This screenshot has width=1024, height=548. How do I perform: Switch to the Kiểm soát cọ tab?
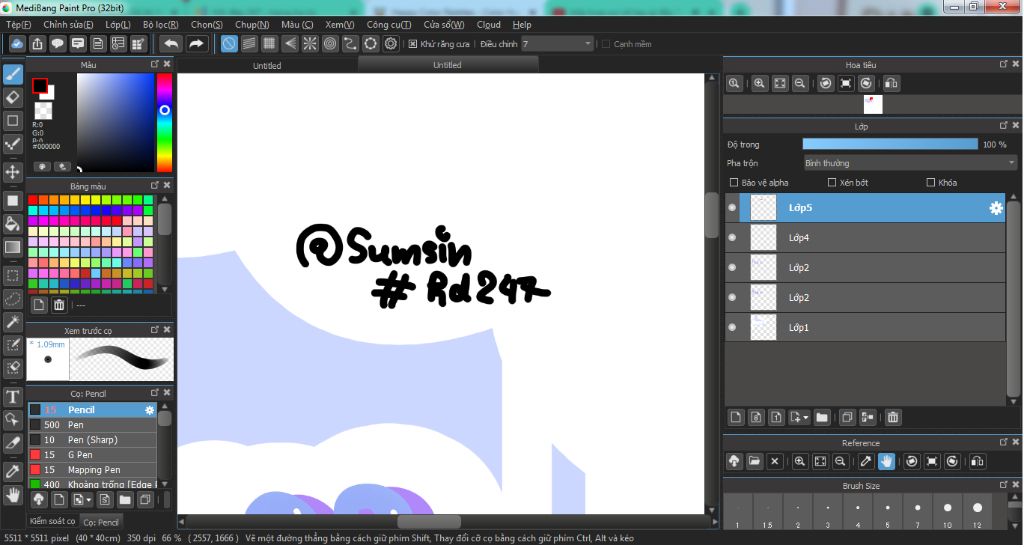(x=52, y=521)
